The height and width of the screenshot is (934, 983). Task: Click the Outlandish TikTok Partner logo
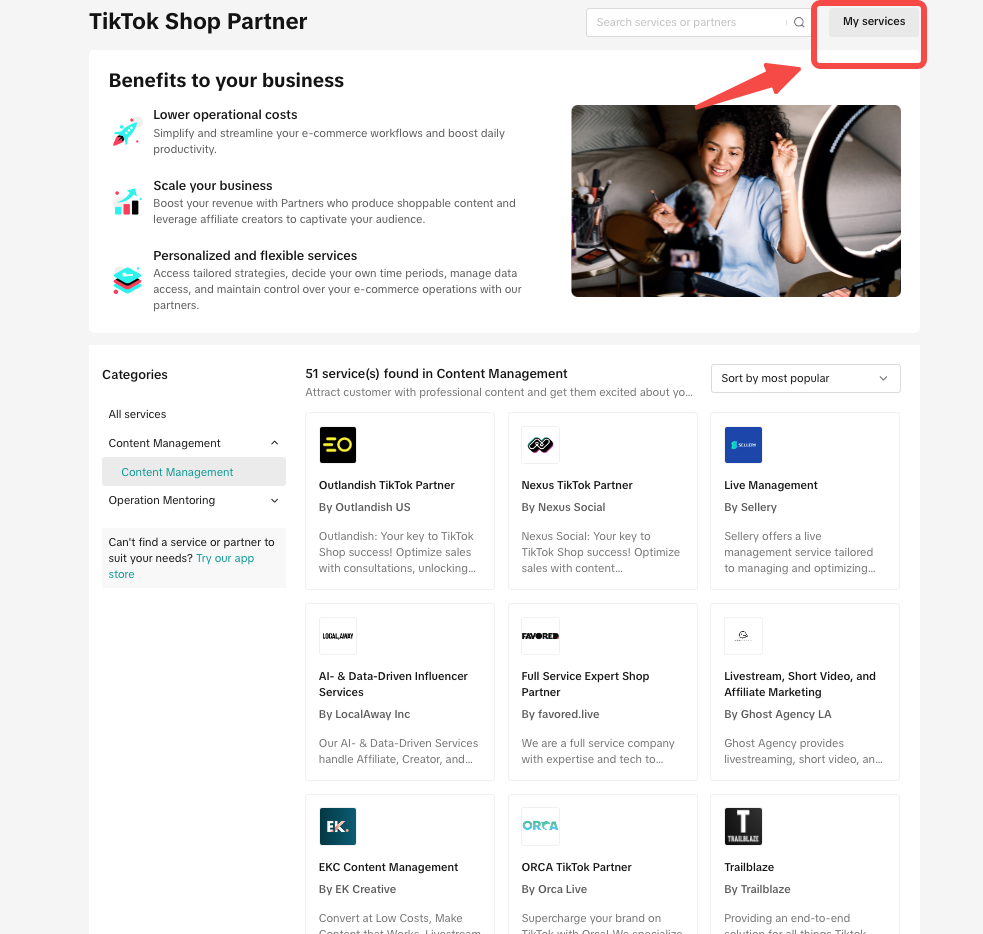338,445
